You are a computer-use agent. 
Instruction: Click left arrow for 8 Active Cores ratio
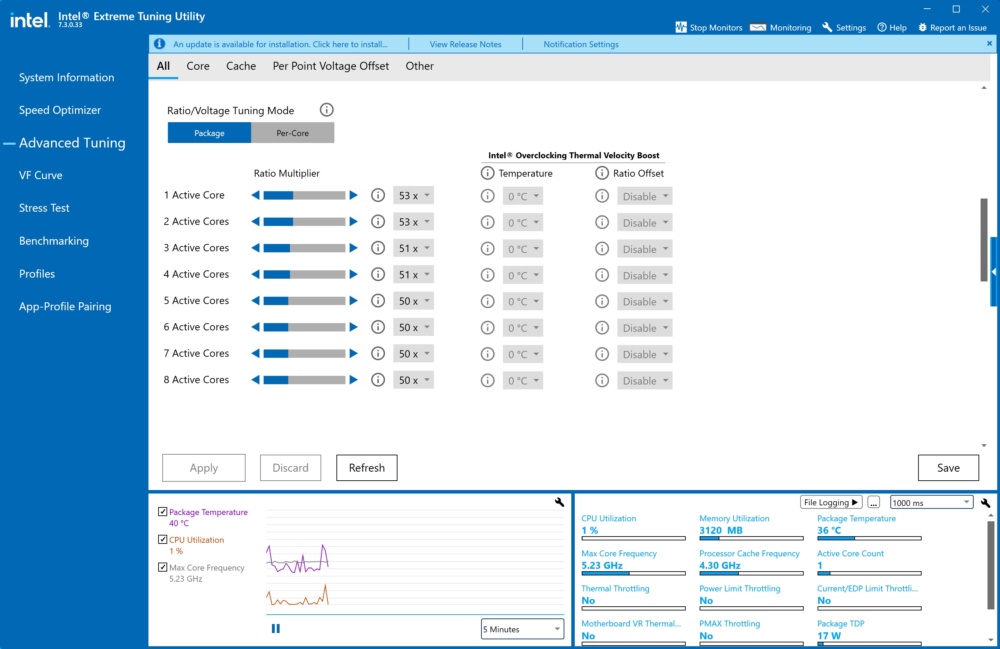[255, 379]
